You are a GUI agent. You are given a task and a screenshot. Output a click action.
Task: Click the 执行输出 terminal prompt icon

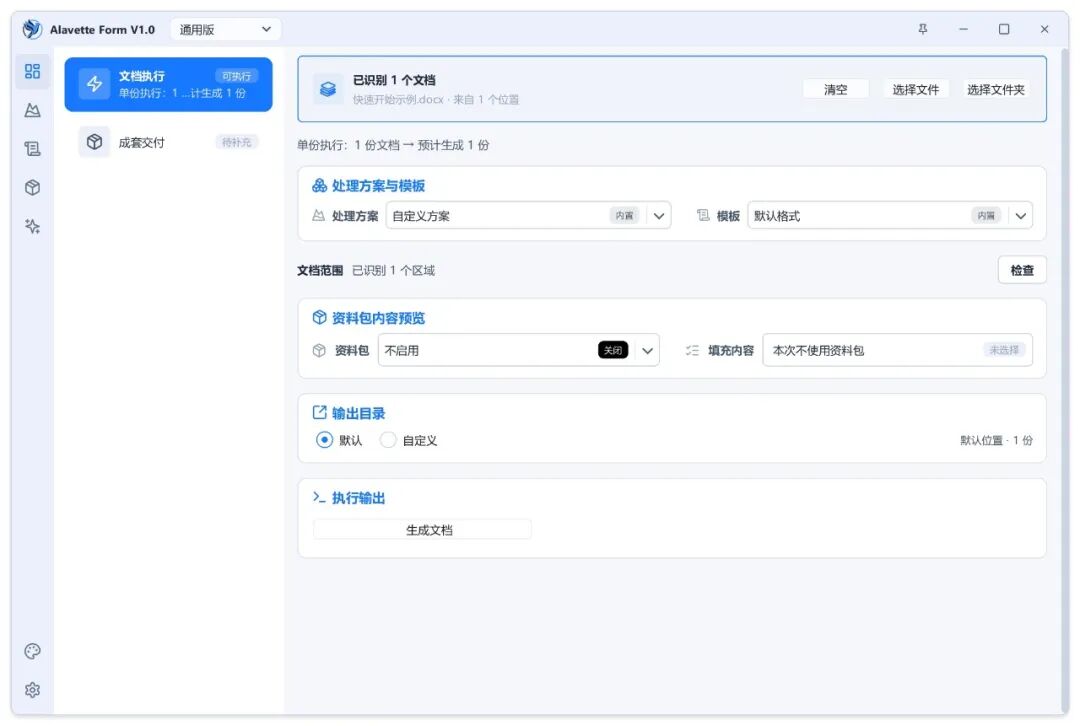click(x=319, y=497)
